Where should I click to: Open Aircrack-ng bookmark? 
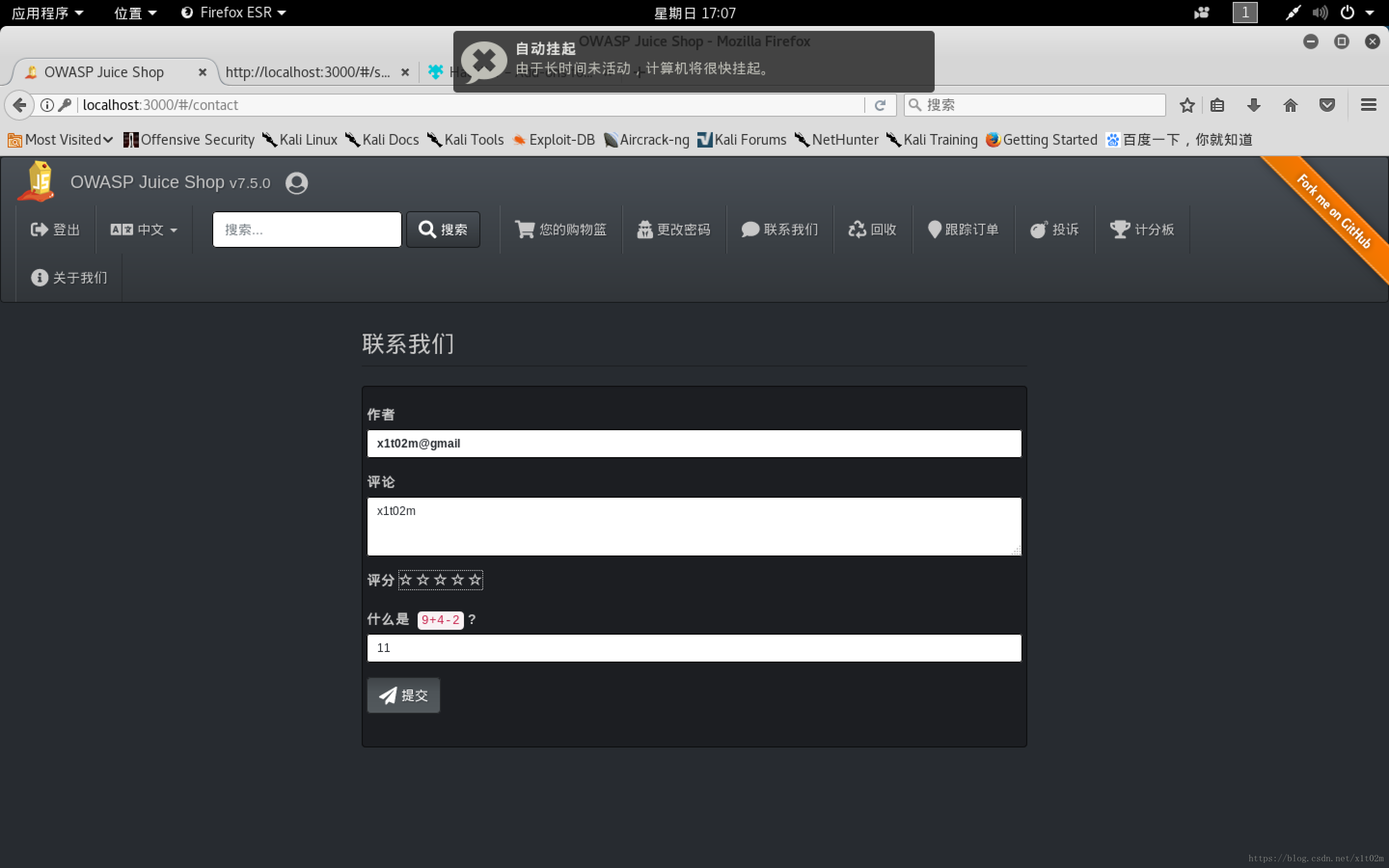646,139
